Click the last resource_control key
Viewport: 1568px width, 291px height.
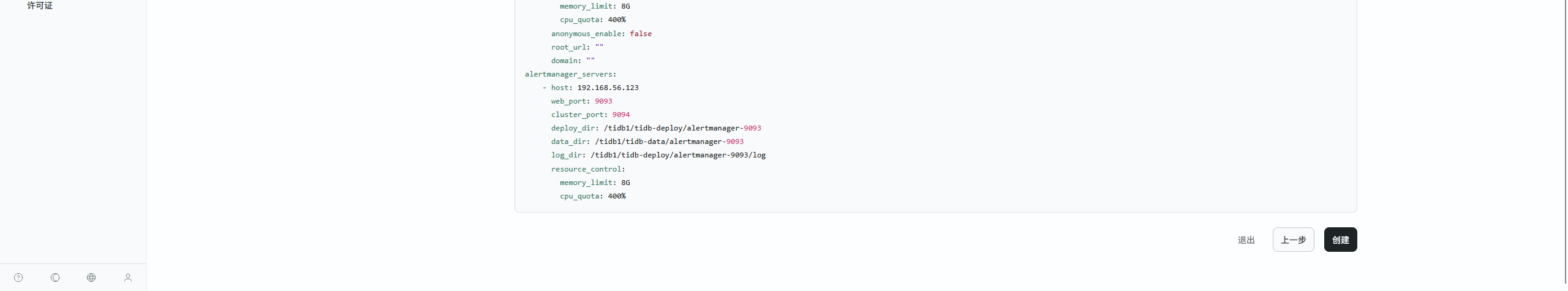click(x=587, y=169)
